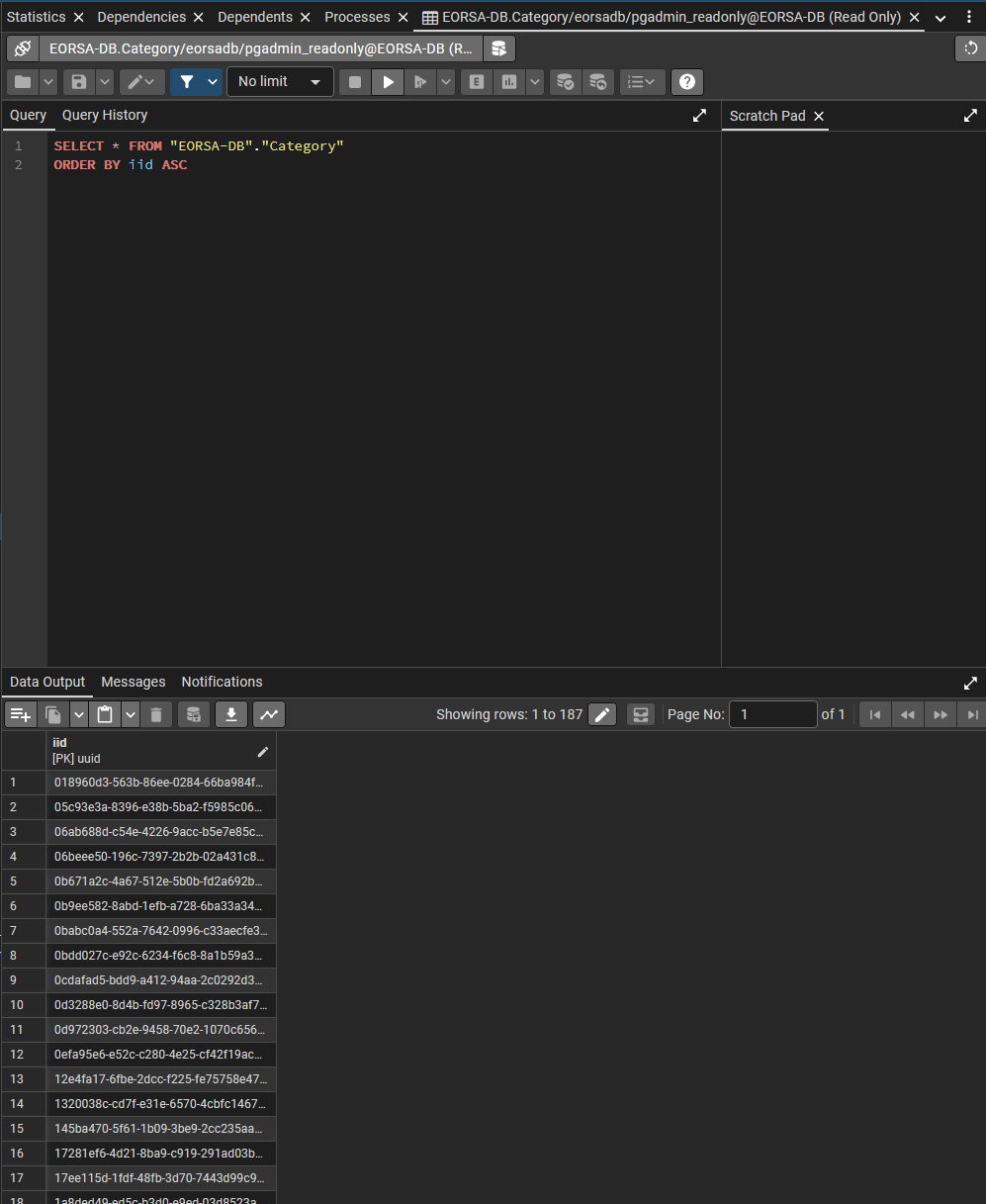This screenshot has width=986, height=1204.
Task: Switch to the Dependencies tab
Action: [x=141, y=17]
